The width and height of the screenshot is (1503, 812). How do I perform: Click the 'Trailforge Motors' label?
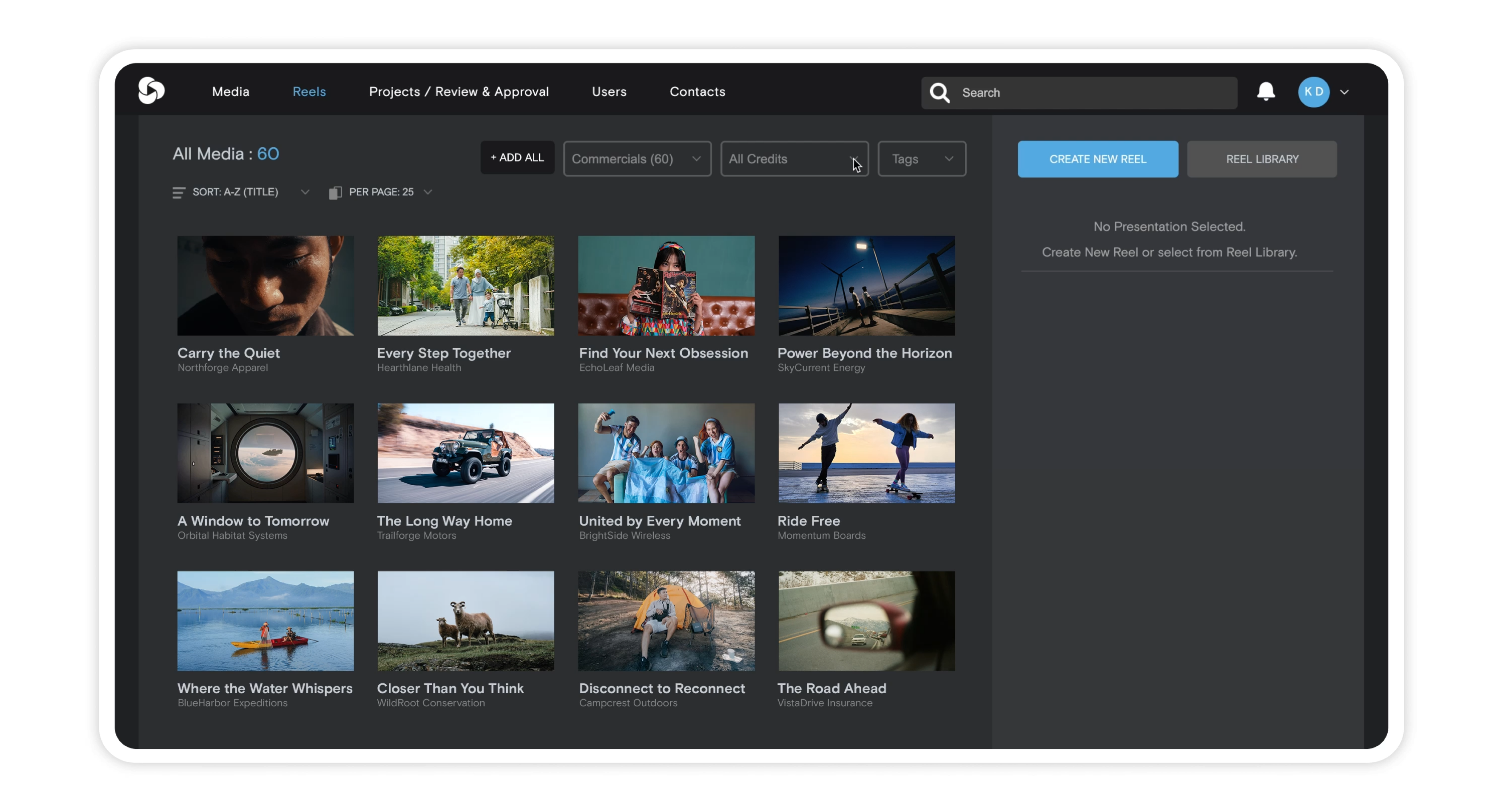point(417,535)
